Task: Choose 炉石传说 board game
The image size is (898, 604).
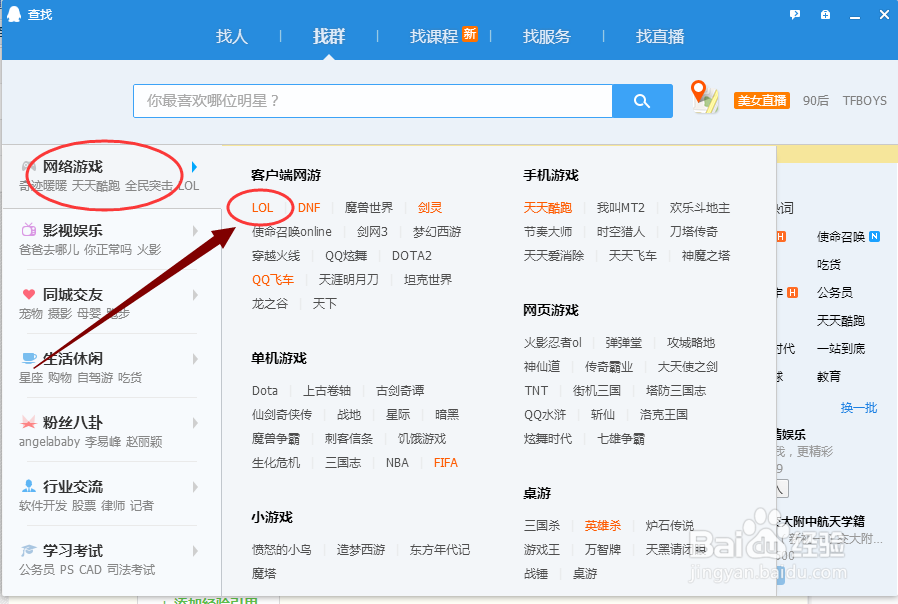Action: tap(669, 526)
